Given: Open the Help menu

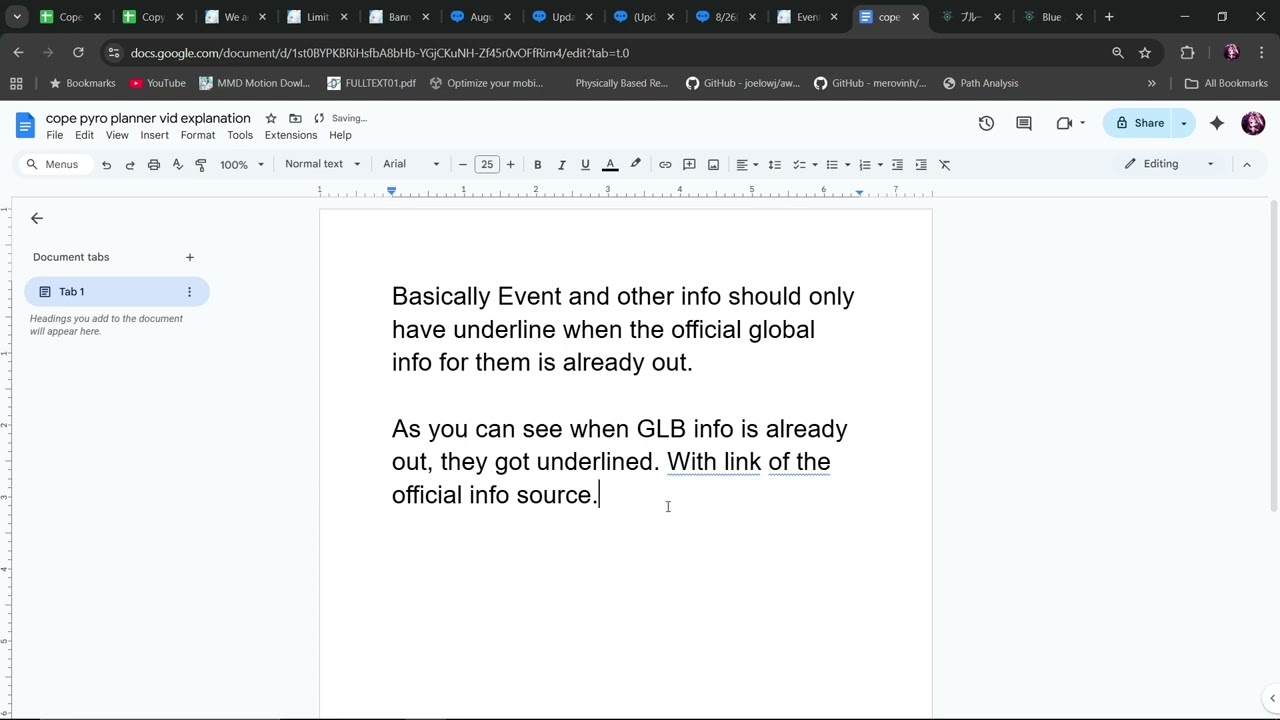Looking at the screenshot, I should (x=340, y=135).
